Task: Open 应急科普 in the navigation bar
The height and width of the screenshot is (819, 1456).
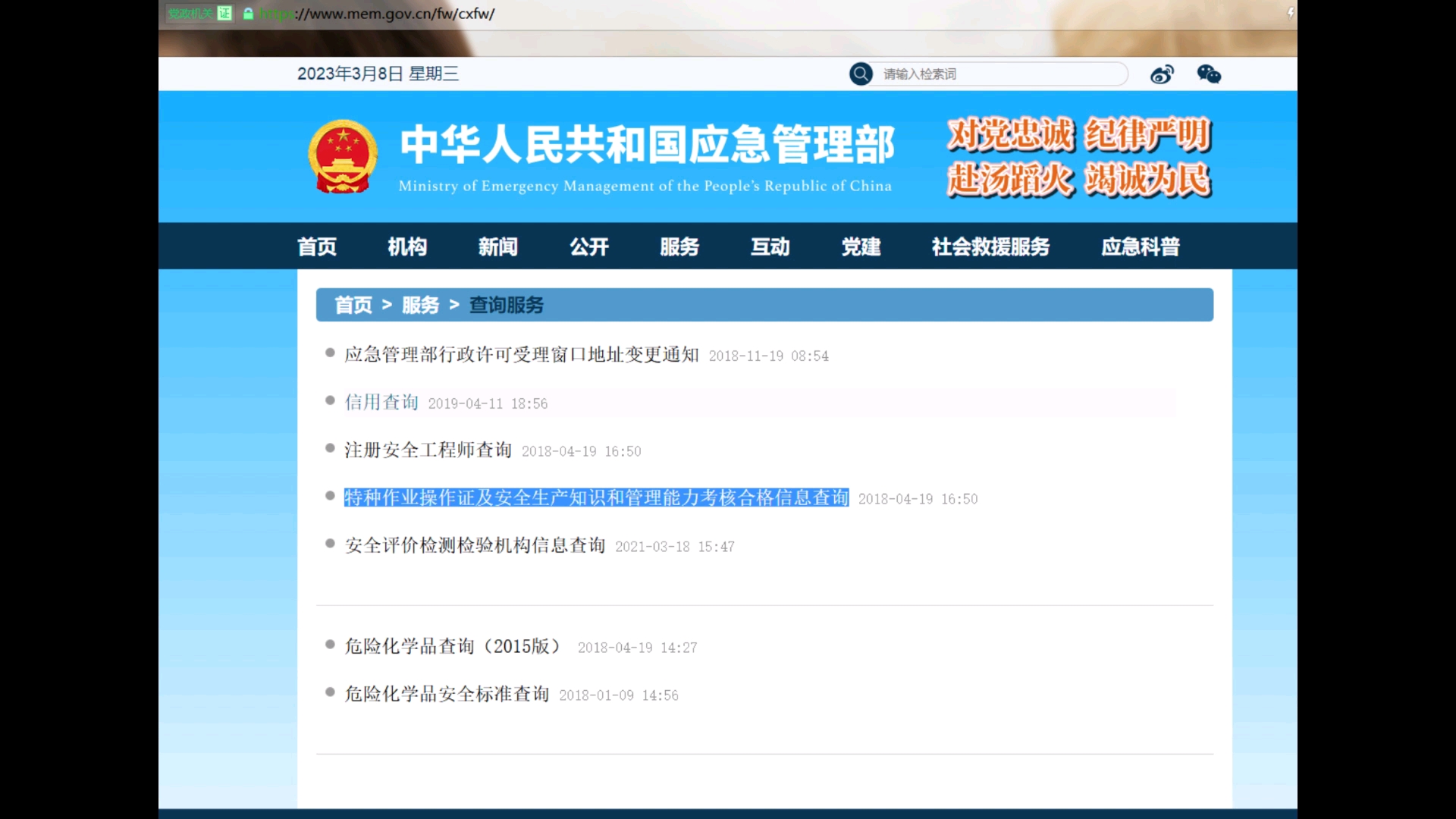Action: (1141, 246)
